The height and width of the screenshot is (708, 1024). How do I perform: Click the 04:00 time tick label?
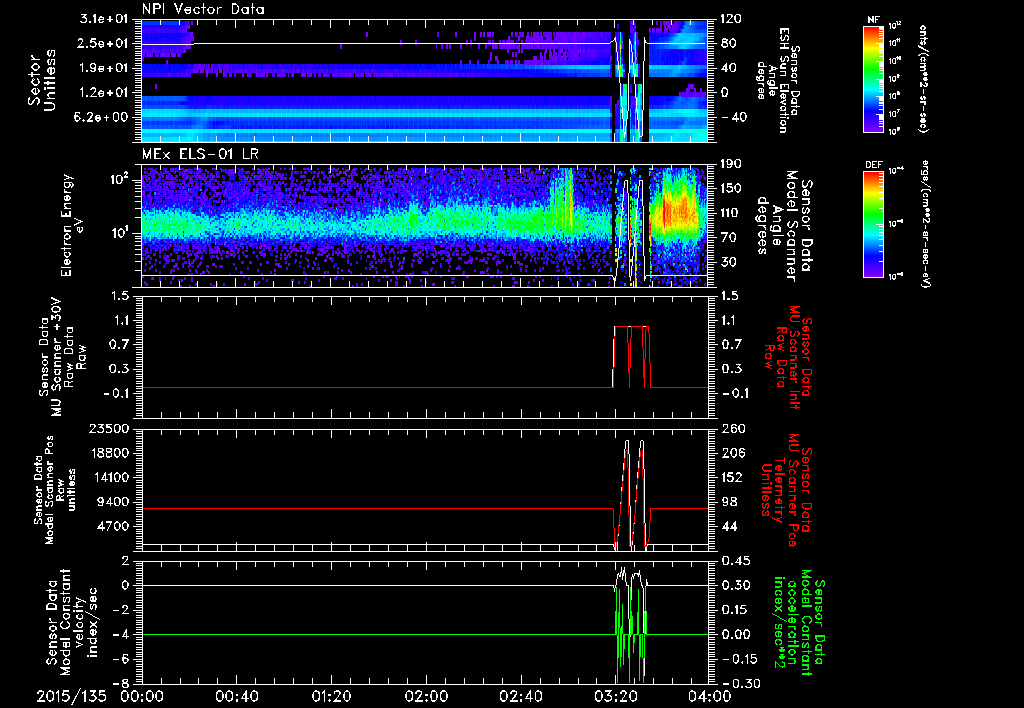pyautogui.click(x=710, y=696)
